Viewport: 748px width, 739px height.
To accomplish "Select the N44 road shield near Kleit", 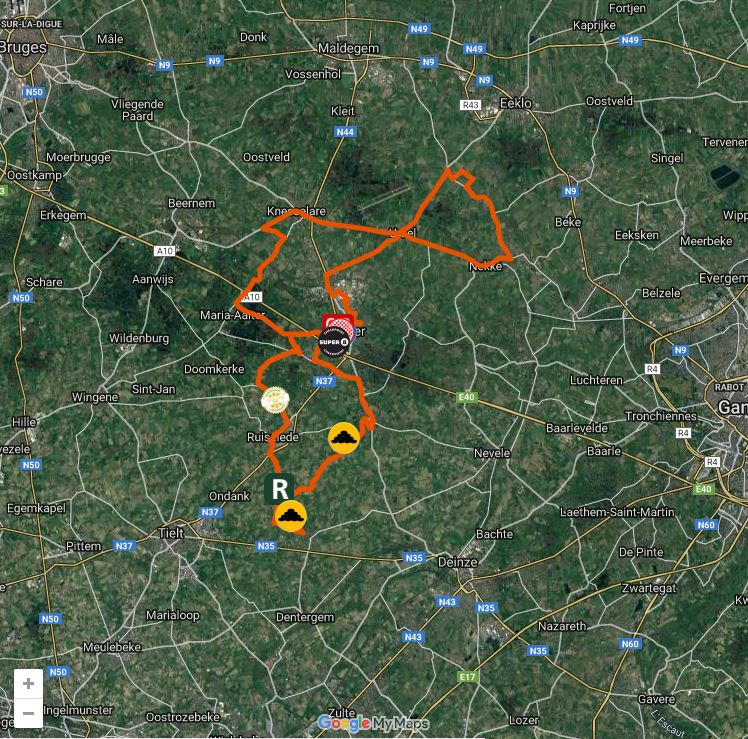I will pyautogui.click(x=345, y=132).
